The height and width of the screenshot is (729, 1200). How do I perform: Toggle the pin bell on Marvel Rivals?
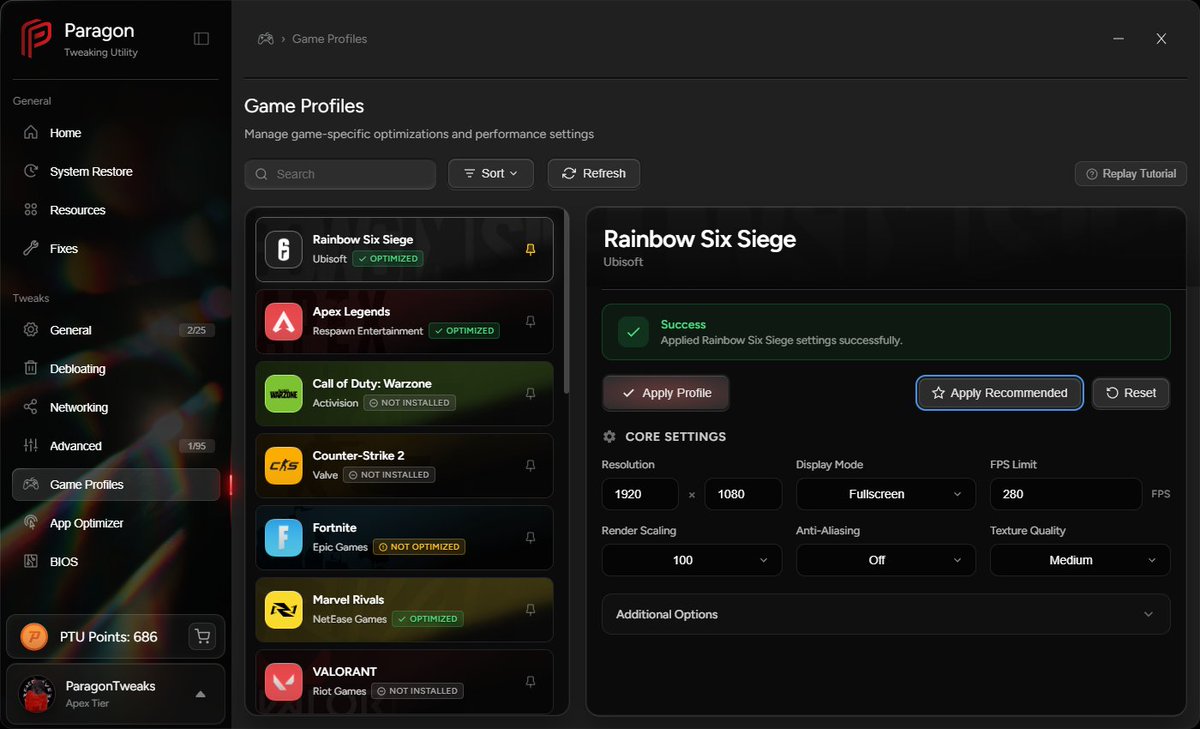click(x=531, y=609)
